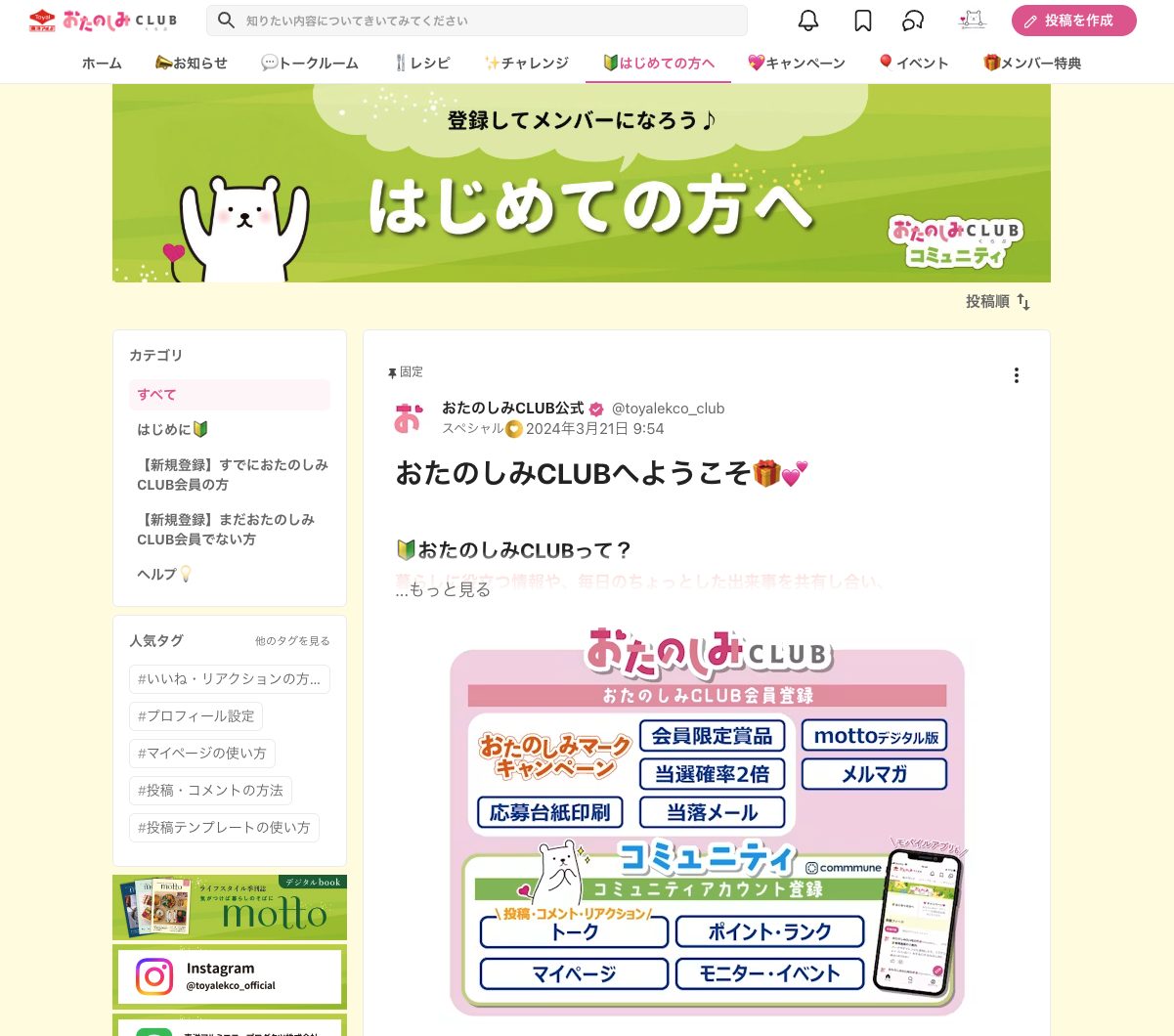This screenshot has height=1036, width=1174.
Task: Open the キャンペーン tab
Action: pyautogui.click(x=797, y=63)
